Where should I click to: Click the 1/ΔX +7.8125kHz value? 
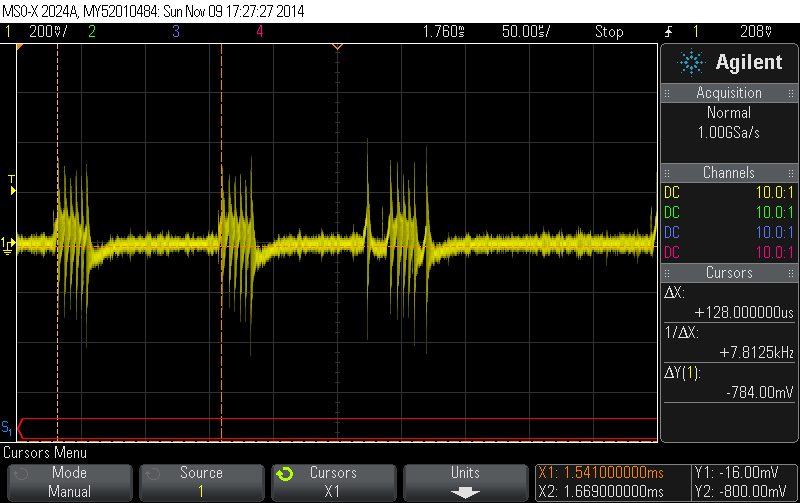pos(757,352)
